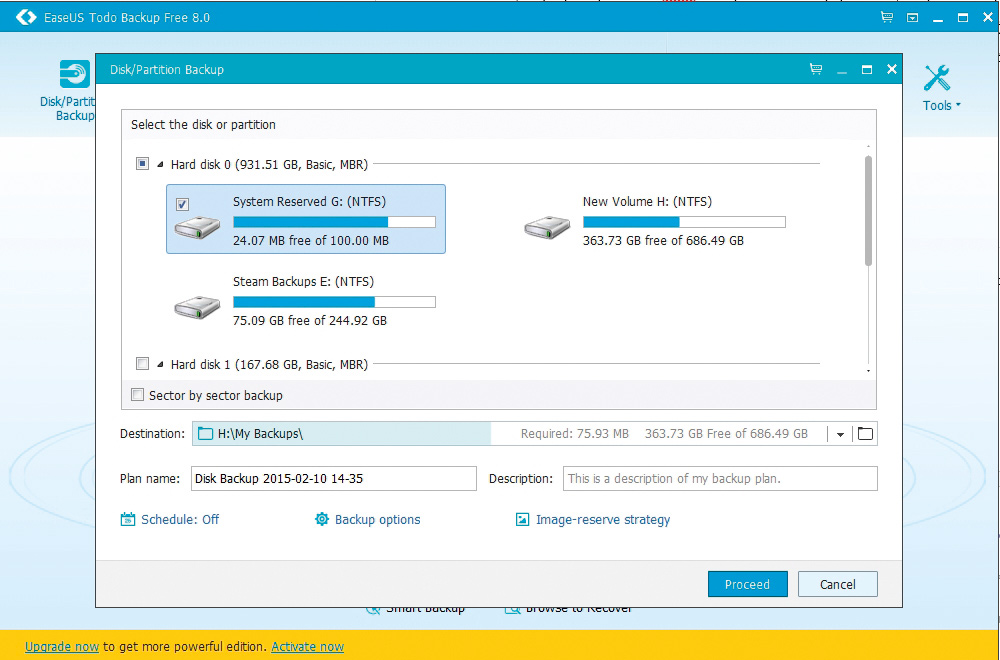Click the scroll up arrow in partition list
Image resolution: width=1000 pixels, height=660 pixels.
coord(868,147)
